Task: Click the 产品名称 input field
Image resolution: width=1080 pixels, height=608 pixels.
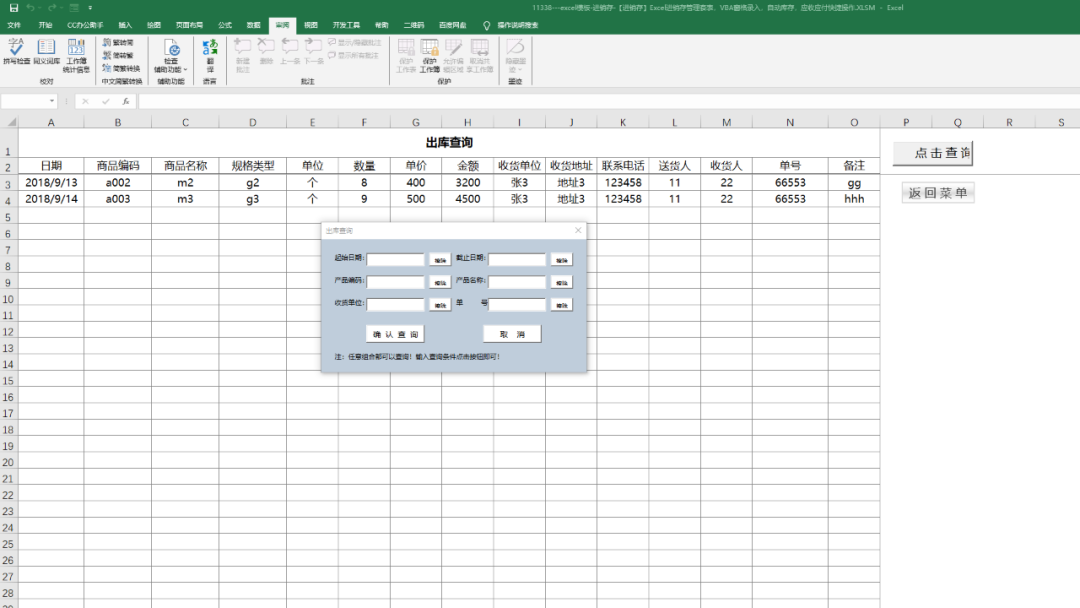Action: [x=517, y=282]
